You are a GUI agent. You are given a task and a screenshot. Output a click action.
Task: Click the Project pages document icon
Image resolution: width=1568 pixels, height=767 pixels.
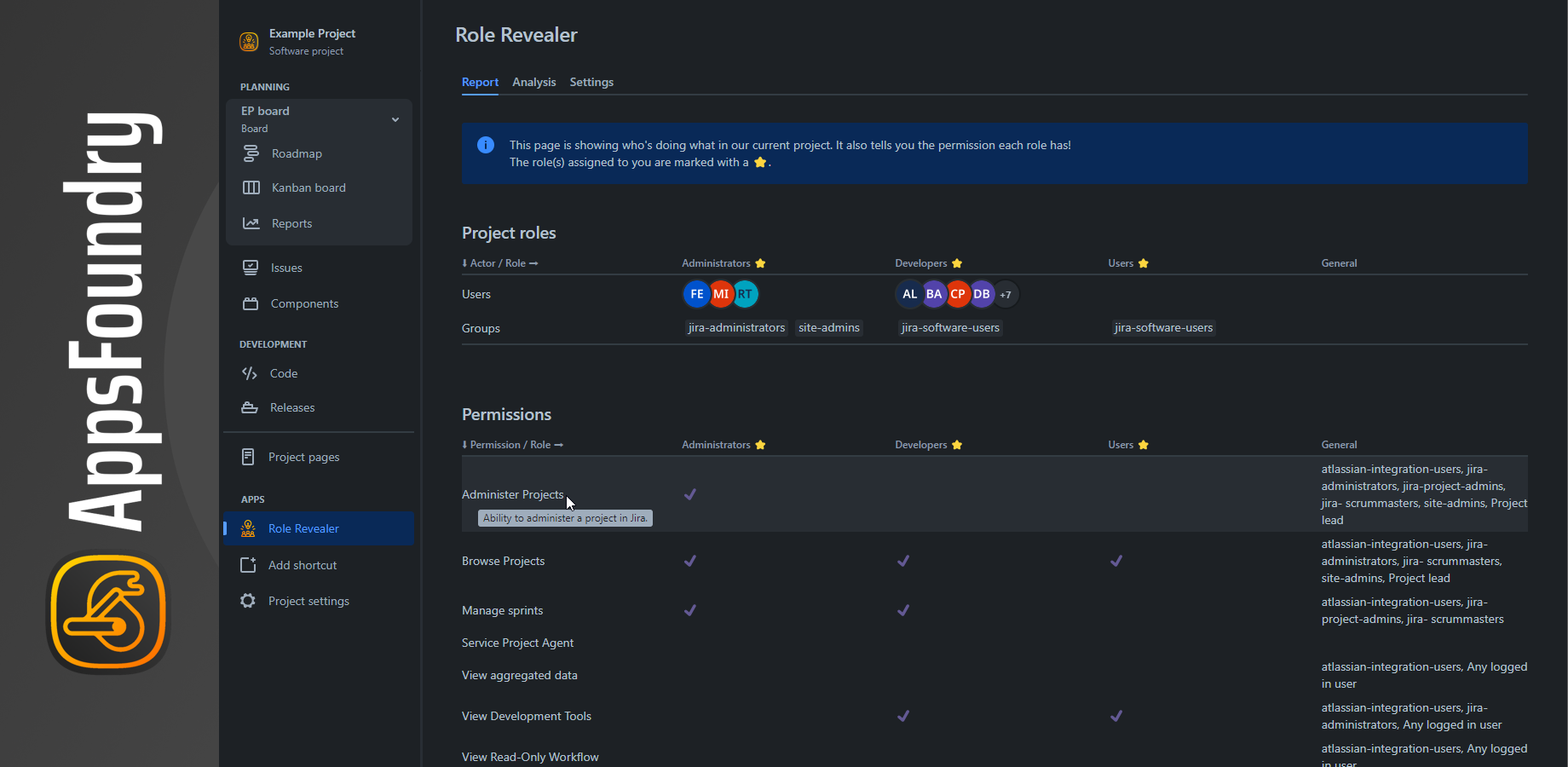pyautogui.click(x=248, y=457)
